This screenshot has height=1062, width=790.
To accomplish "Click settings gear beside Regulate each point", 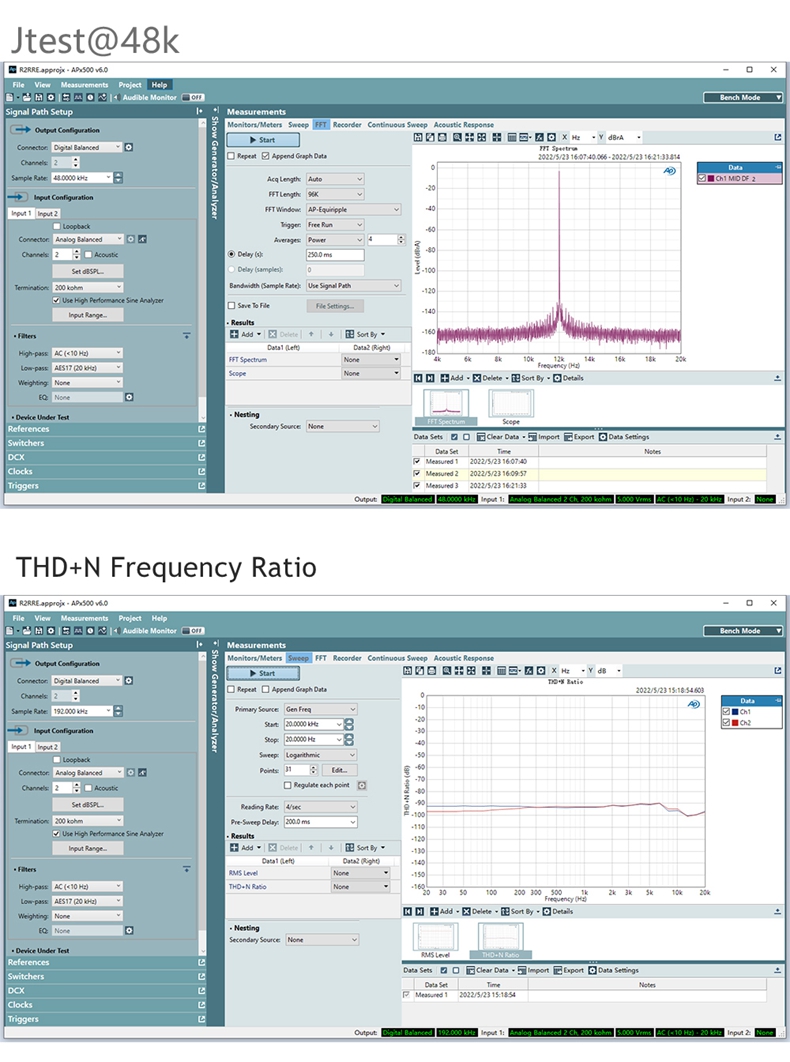I will [361, 785].
